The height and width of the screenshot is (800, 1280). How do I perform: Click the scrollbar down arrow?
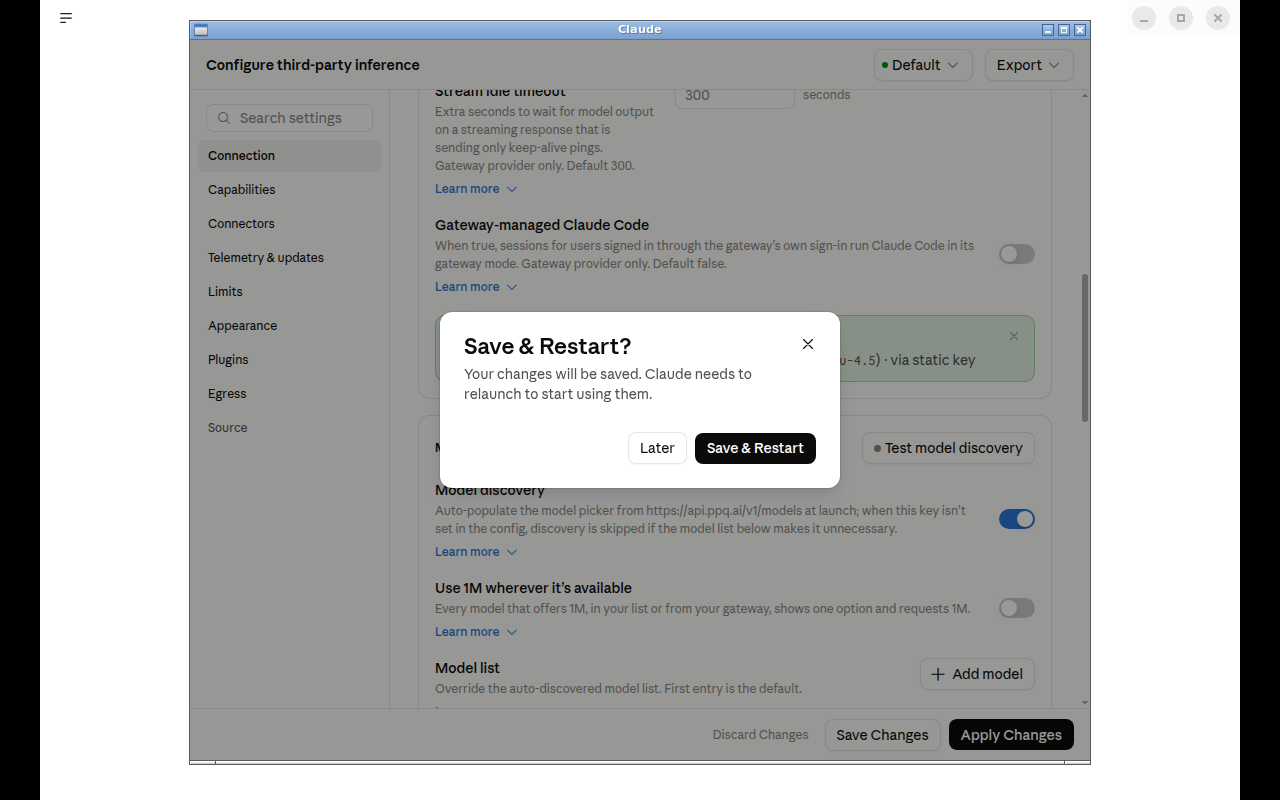[x=1085, y=703]
